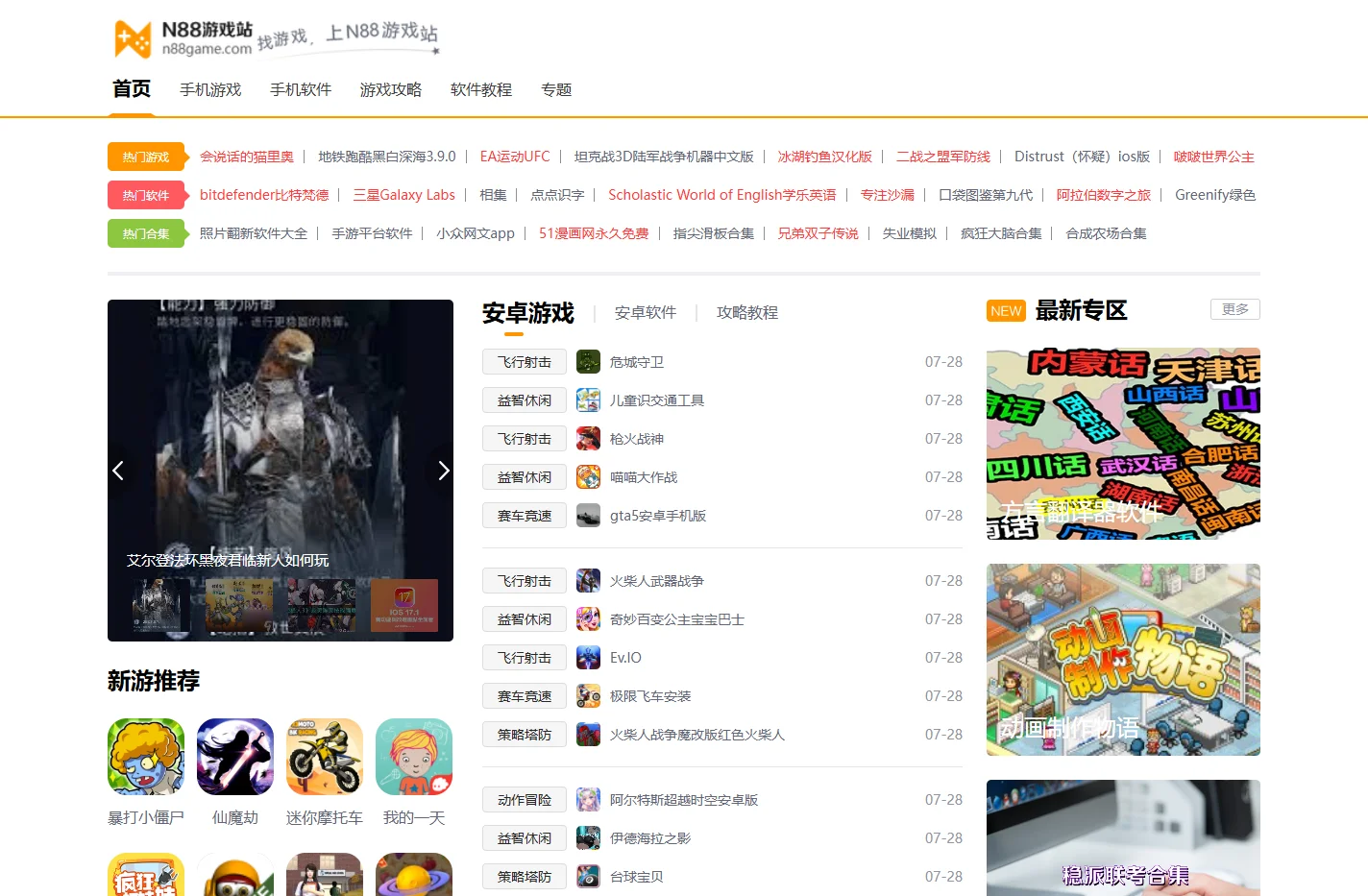
Task: Open the 阿拉伯数字之旅 link
Action: point(1104,195)
